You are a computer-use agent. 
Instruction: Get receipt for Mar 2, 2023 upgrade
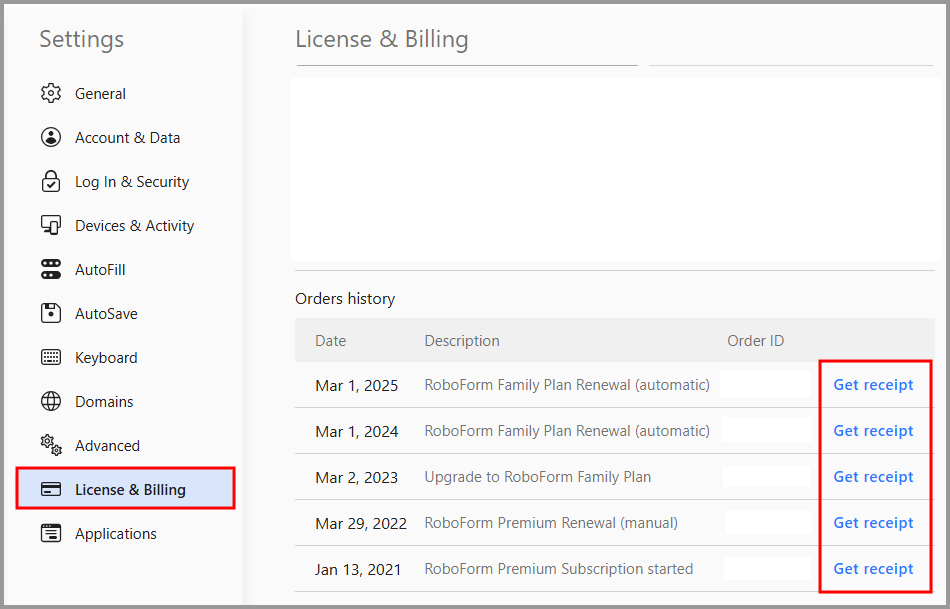pos(873,477)
